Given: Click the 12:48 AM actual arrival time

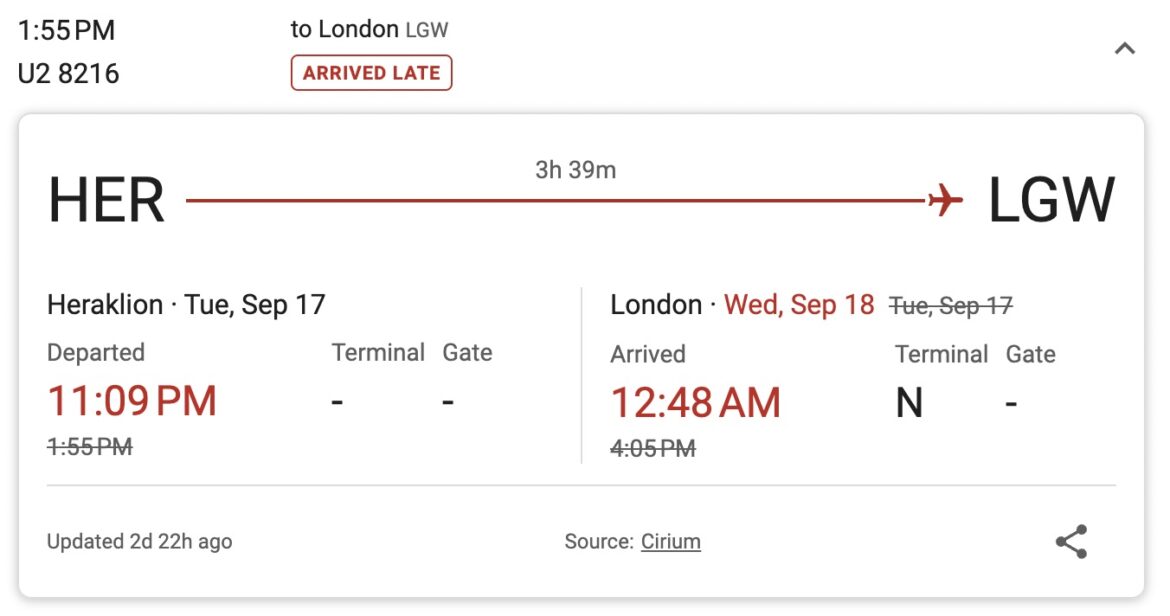Looking at the screenshot, I should pyautogui.click(x=695, y=403).
